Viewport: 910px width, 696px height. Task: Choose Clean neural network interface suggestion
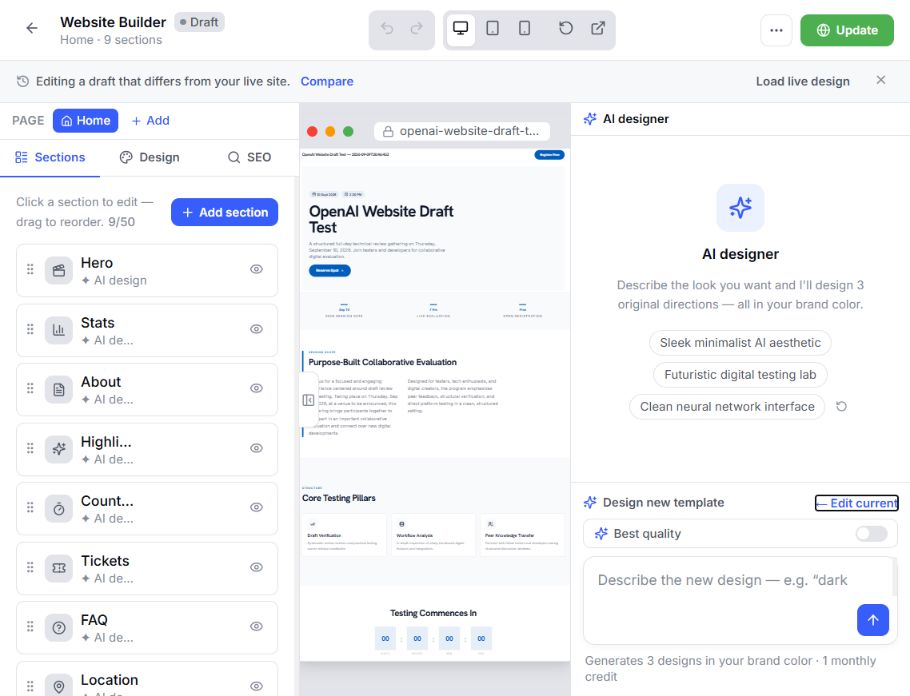click(x=727, y=406)
